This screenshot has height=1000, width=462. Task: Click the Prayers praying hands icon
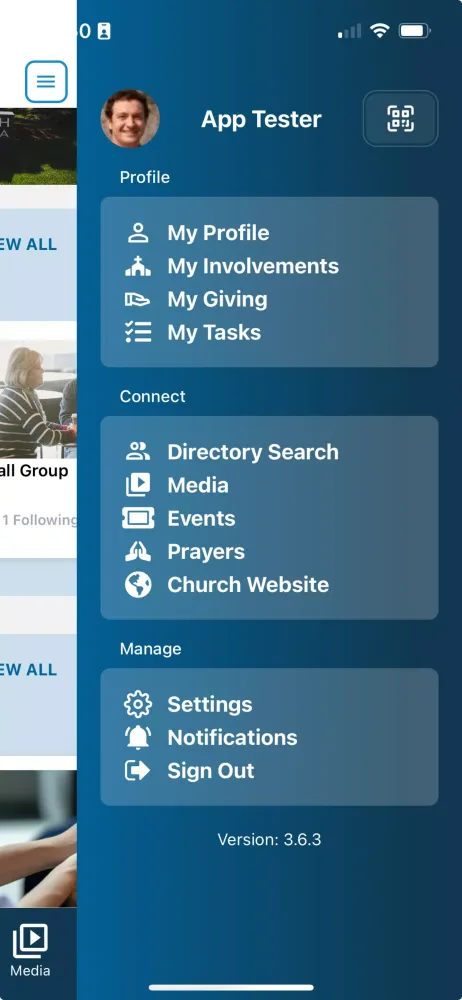(x=138, y=551)
